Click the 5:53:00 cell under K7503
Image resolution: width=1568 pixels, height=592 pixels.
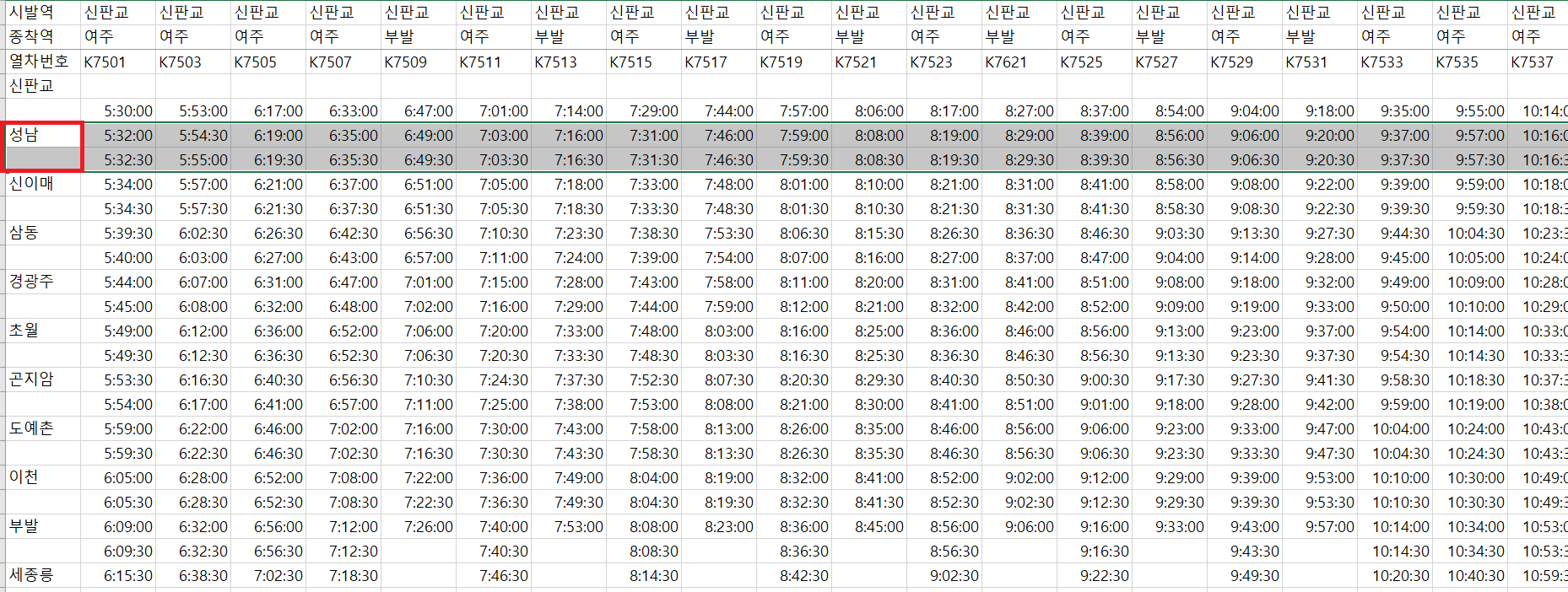coord(193,110)
